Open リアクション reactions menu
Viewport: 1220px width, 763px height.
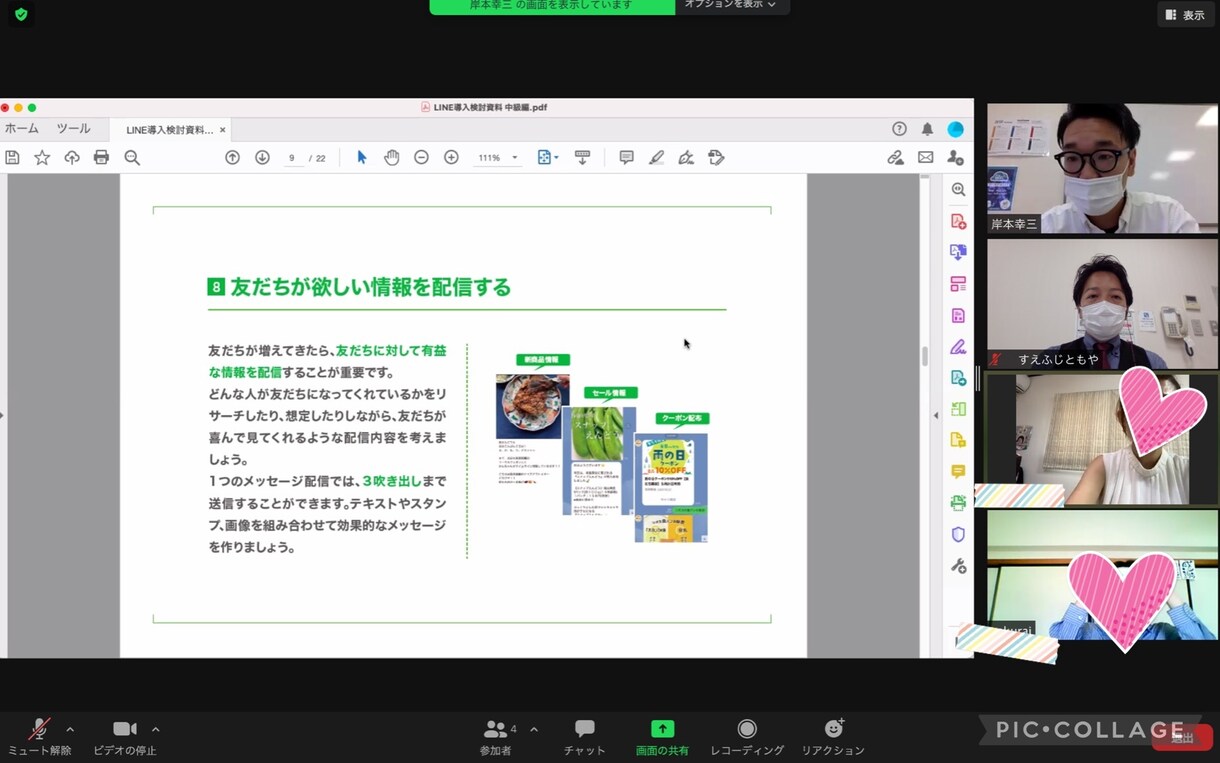pyautogui.click(x=833, y=737)
